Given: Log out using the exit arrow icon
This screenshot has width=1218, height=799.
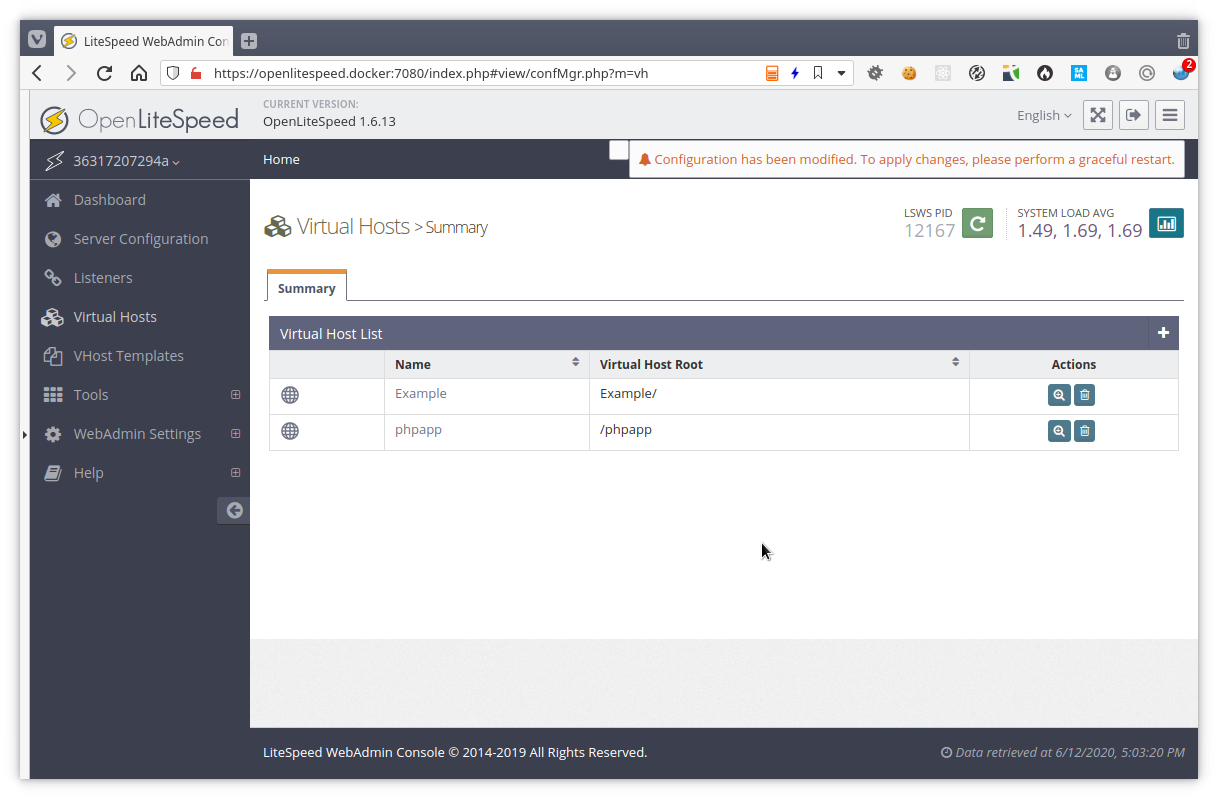Looking at the screenshot, I should [1133, 114].
